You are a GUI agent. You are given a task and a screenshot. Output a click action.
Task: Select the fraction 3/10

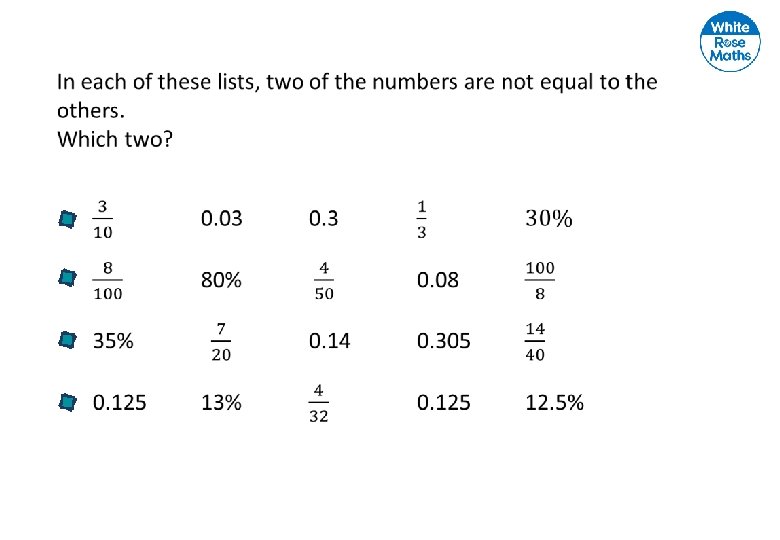point(102,219)
